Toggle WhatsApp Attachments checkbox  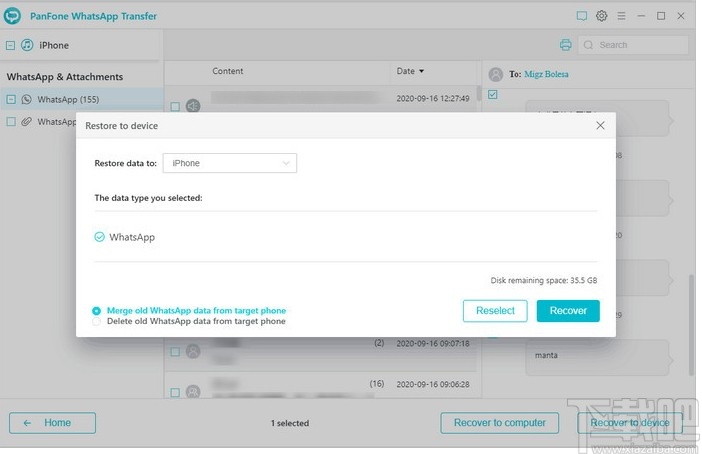click(x=11, y=121)
